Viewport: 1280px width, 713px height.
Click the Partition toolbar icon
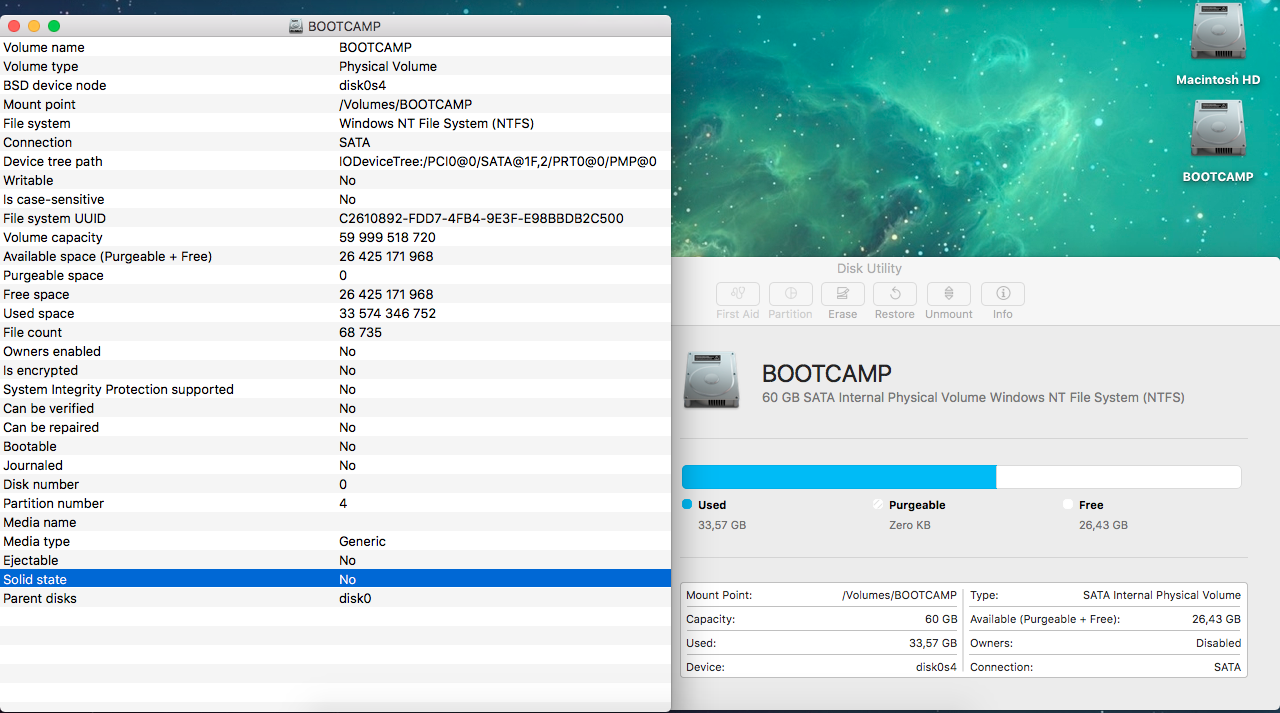[x=790, y=294]
